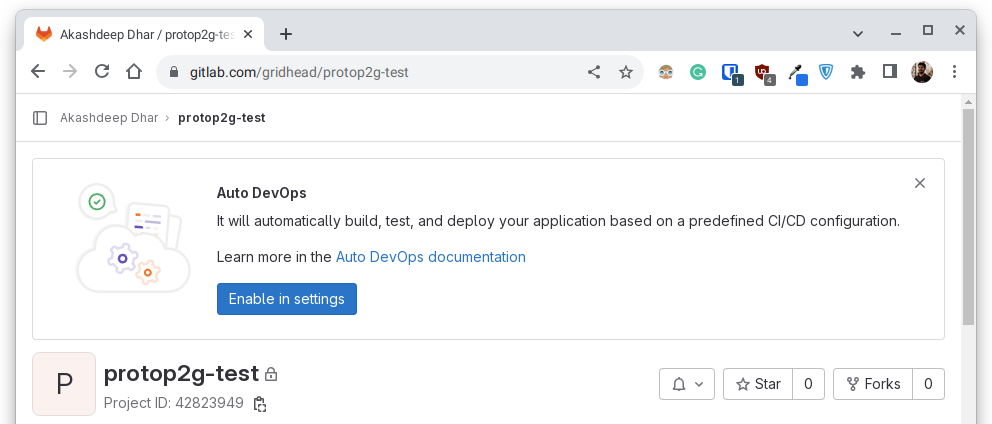Open the Auto DevOps documentation link
The height and width of the screenshot is (424, 992).
coord(431,257)
